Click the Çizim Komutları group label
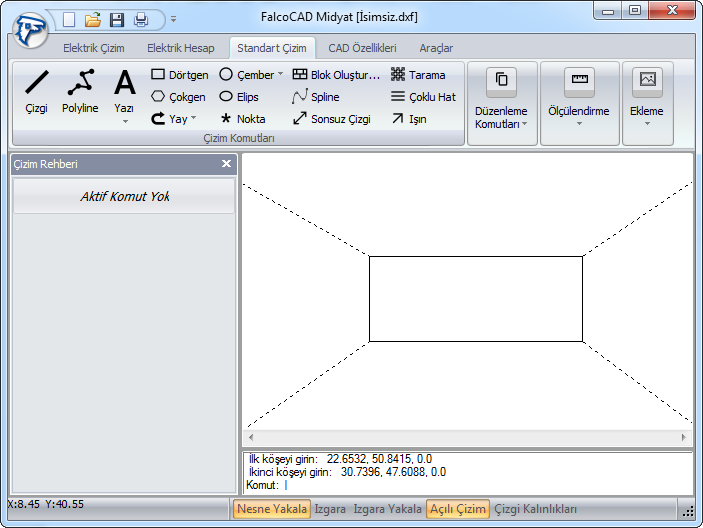The height and width of the screenshot is (528, 703). 239,138
